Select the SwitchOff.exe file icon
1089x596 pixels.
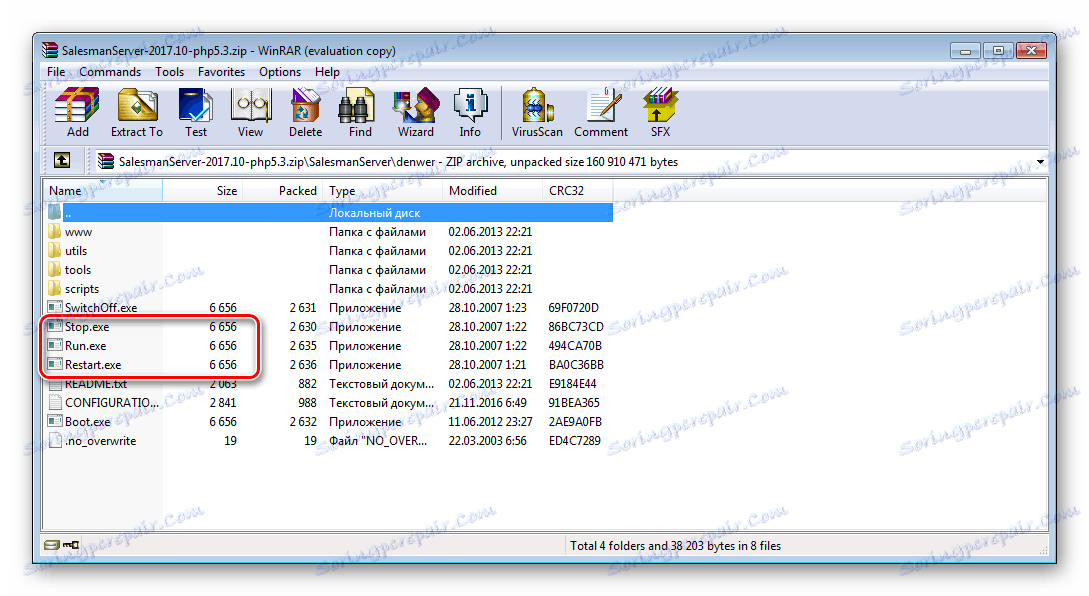55,307
